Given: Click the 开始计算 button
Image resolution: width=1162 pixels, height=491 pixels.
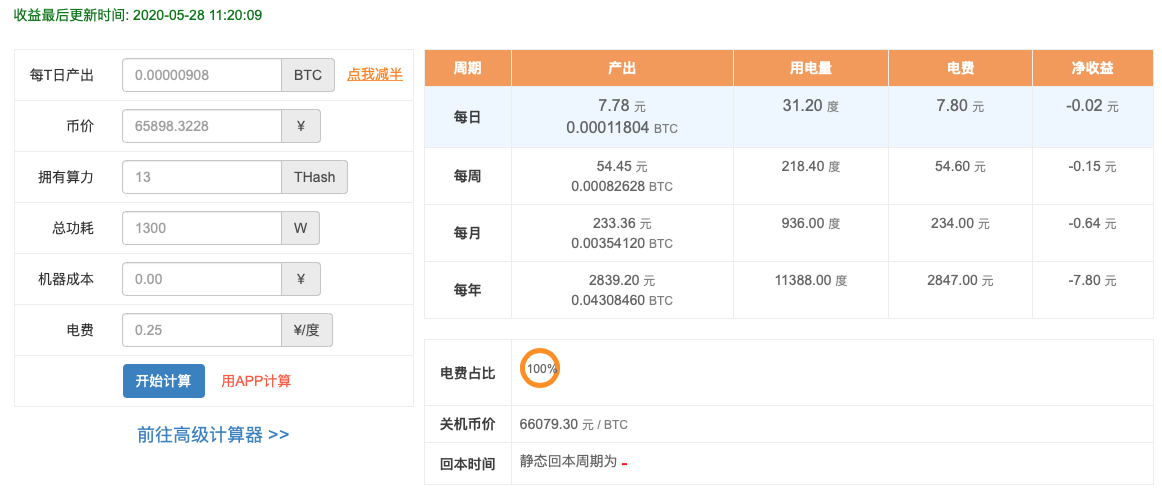Looking at the screenshot, I should coord(164,381).
